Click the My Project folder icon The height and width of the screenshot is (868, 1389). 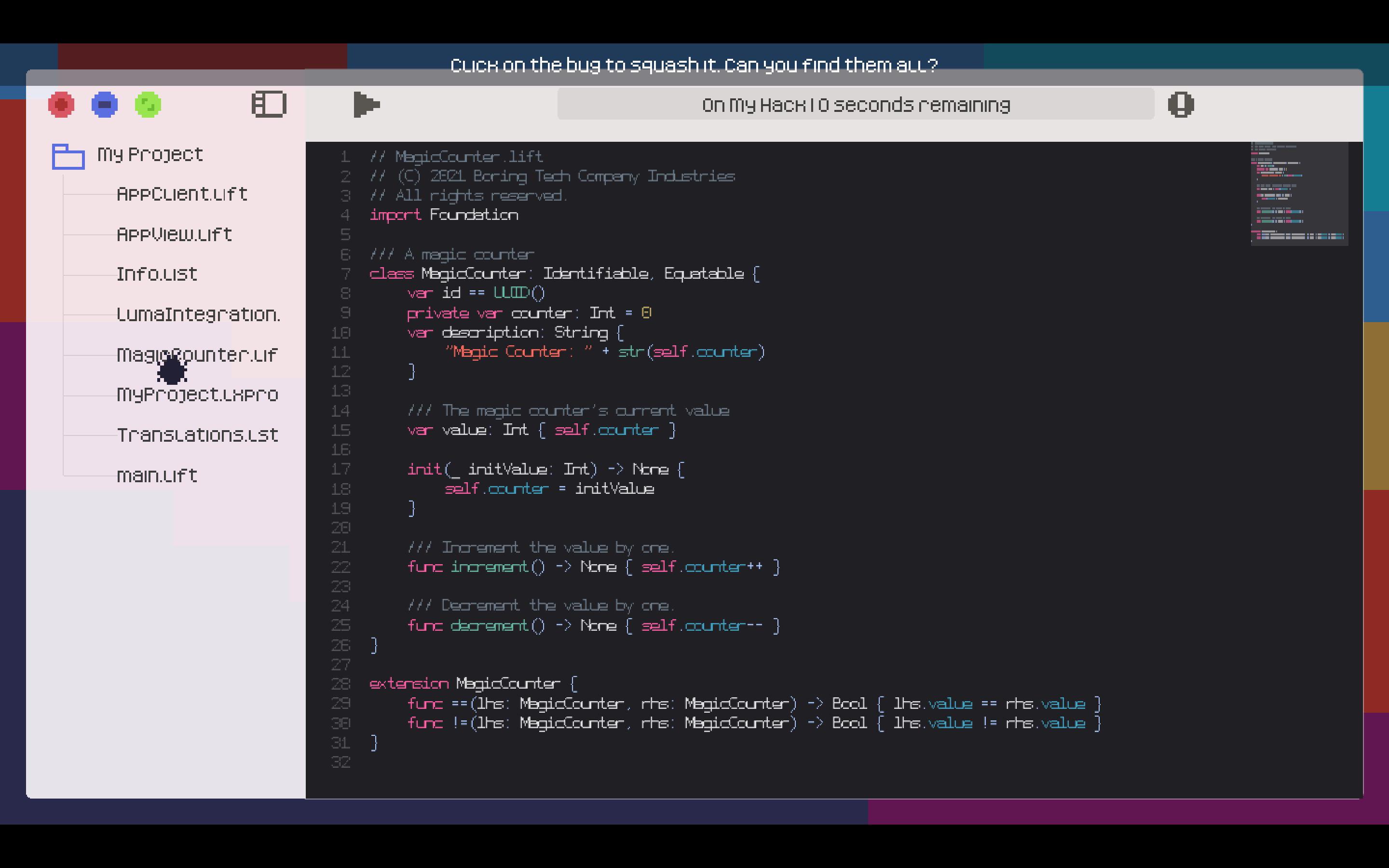tap(68, 156)
